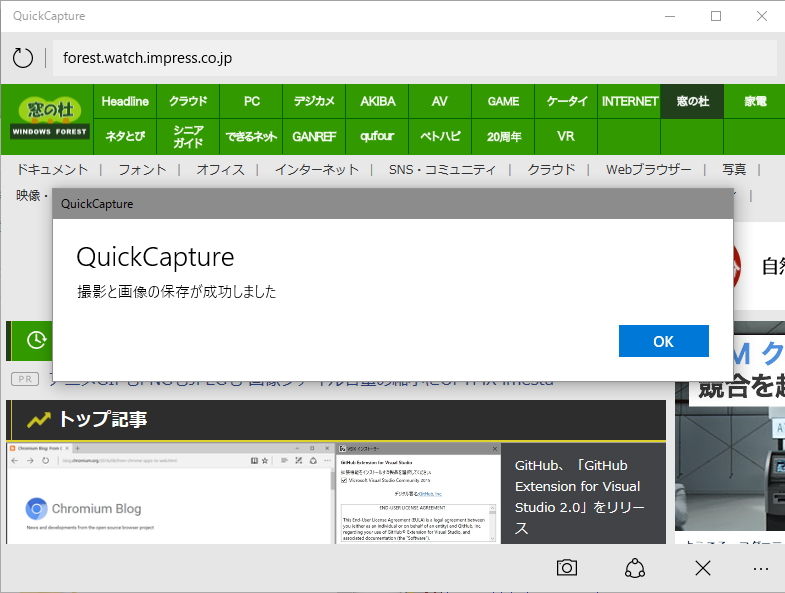The image size is (785, 593).
Task: Click the インターネット category link
Action: pyautogui.click(x=316, y=170)
